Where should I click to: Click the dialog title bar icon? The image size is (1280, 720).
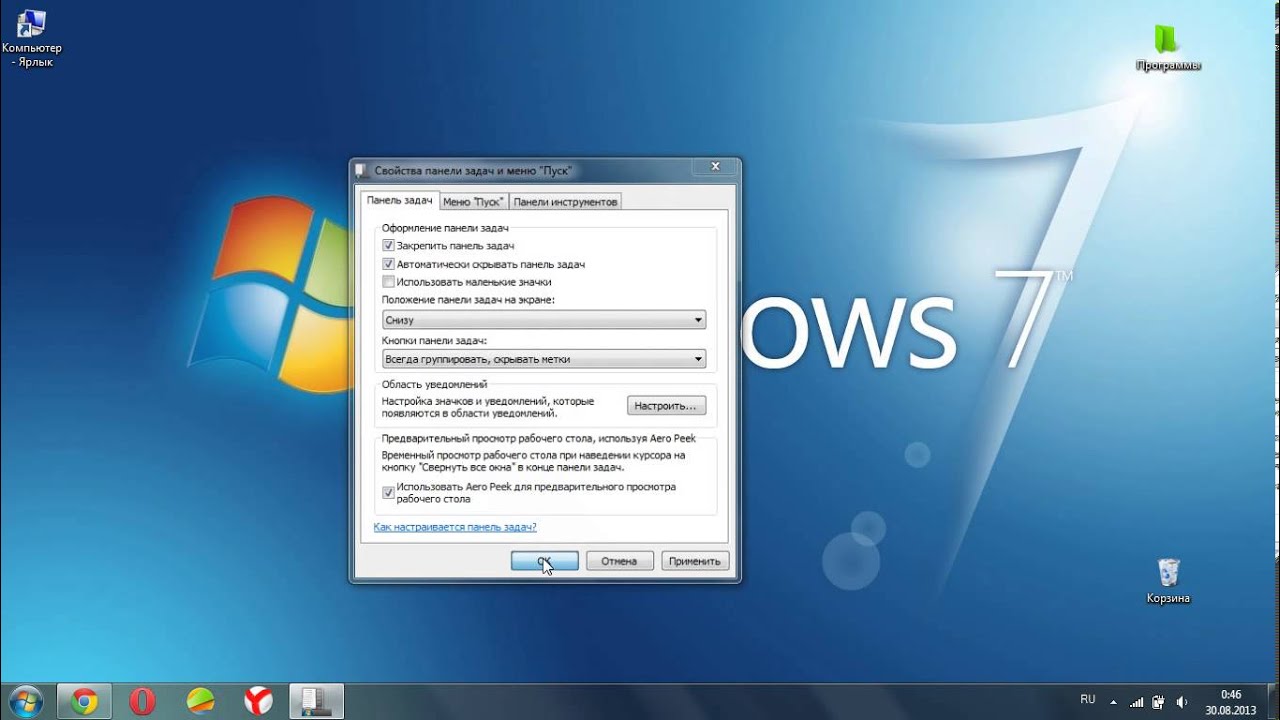click(361, 171)
